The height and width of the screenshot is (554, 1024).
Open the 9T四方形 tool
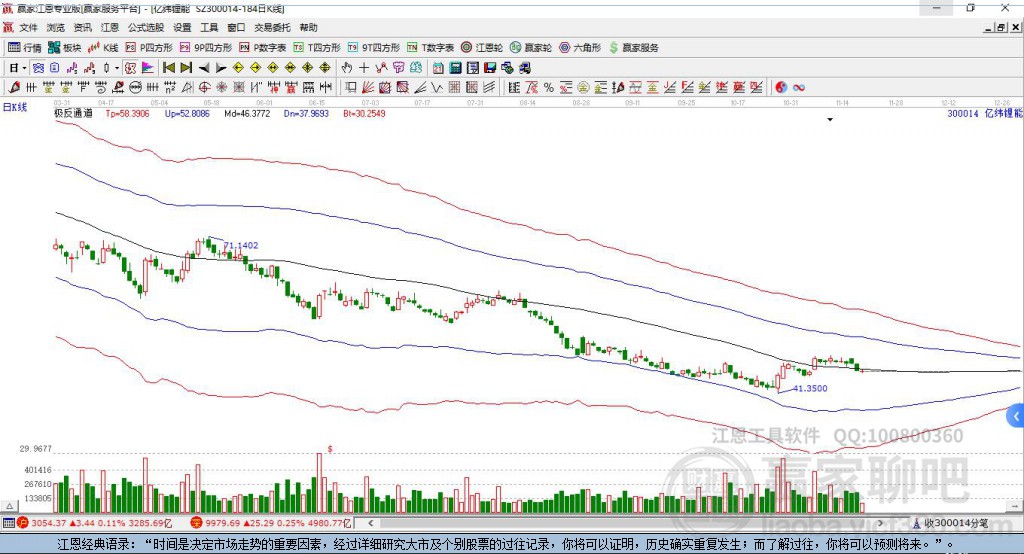(x=374, y=48)
